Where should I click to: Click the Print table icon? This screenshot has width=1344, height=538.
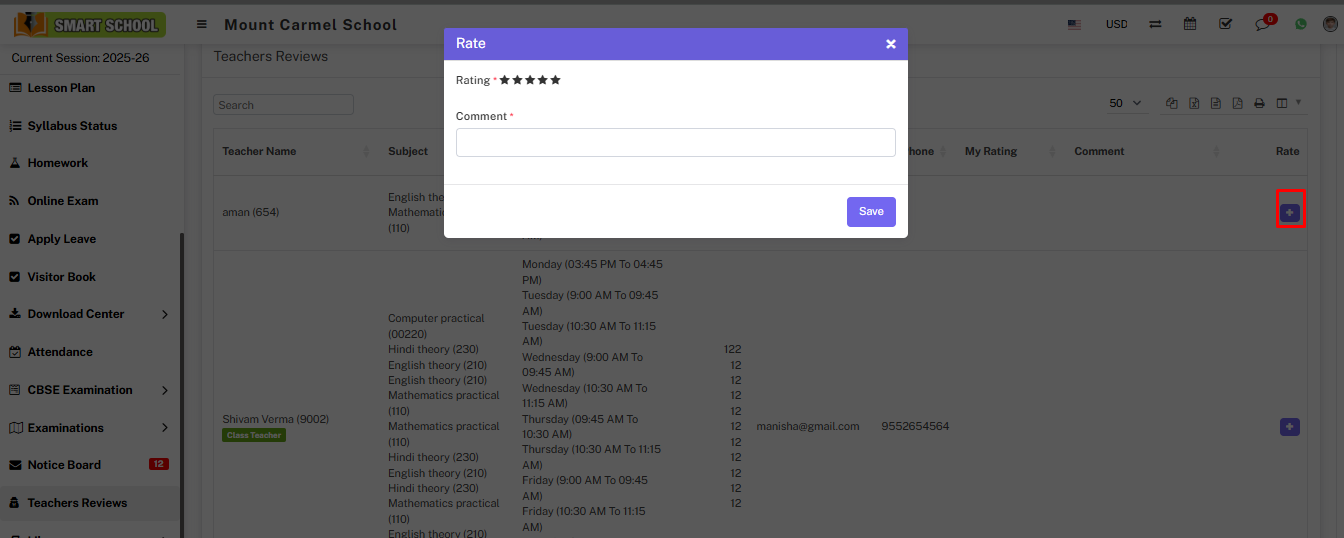[1259, 103]
